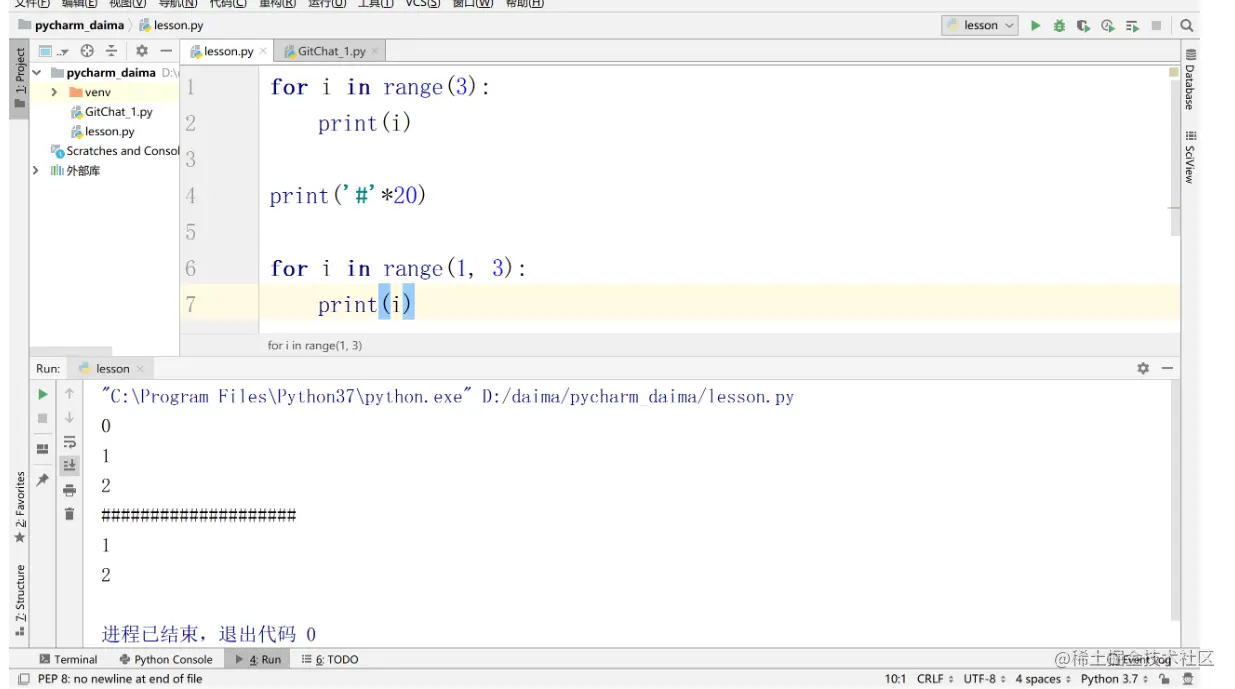The width and height of the screenshot is (1235, 689).
Task: Hide the Project panel with minus icon
Action: pyautogui.click(x=165, y=51)
